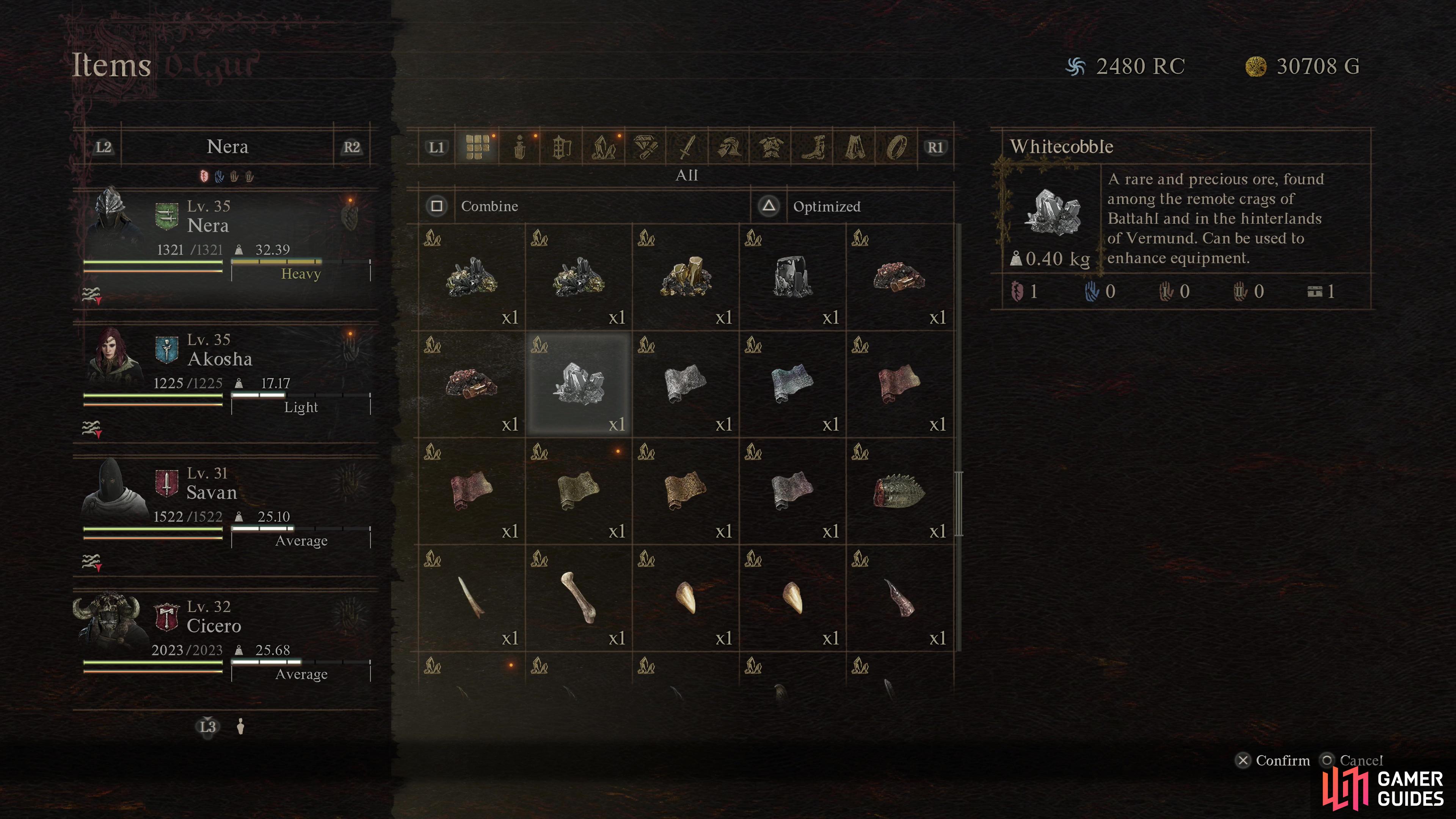Select the body armor category tab

771,147
